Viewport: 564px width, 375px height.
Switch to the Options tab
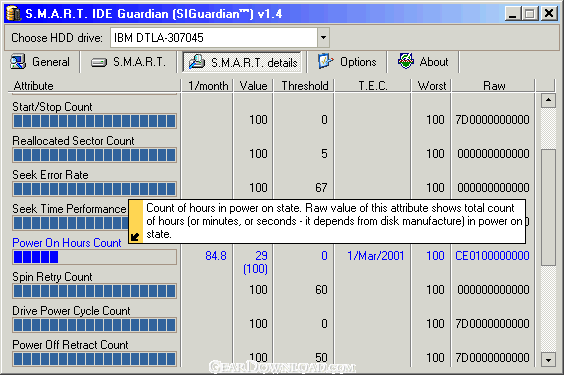[347, 62]
